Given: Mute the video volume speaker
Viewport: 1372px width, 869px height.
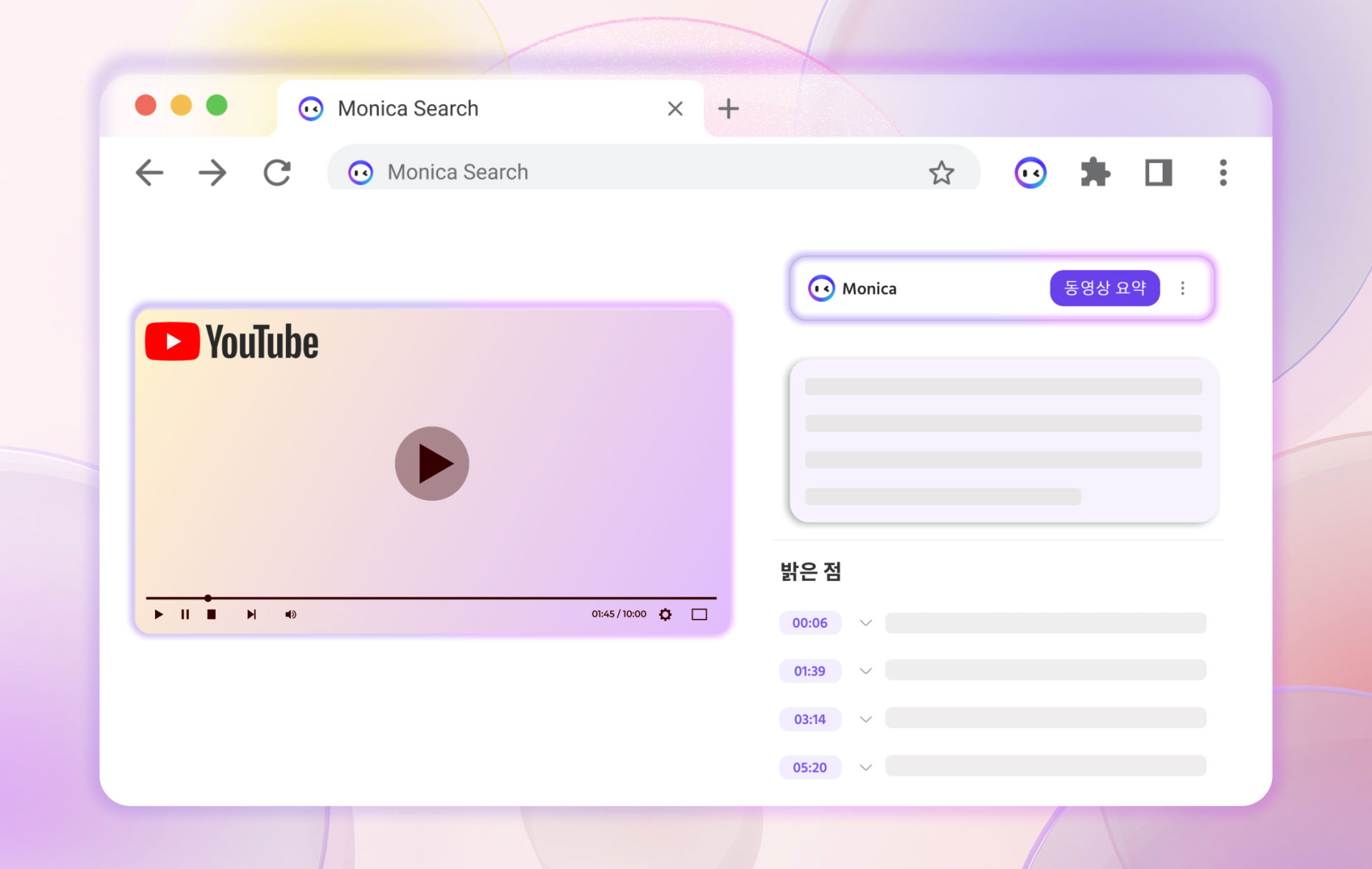Looking at the screenshot, I should point(290,615).
